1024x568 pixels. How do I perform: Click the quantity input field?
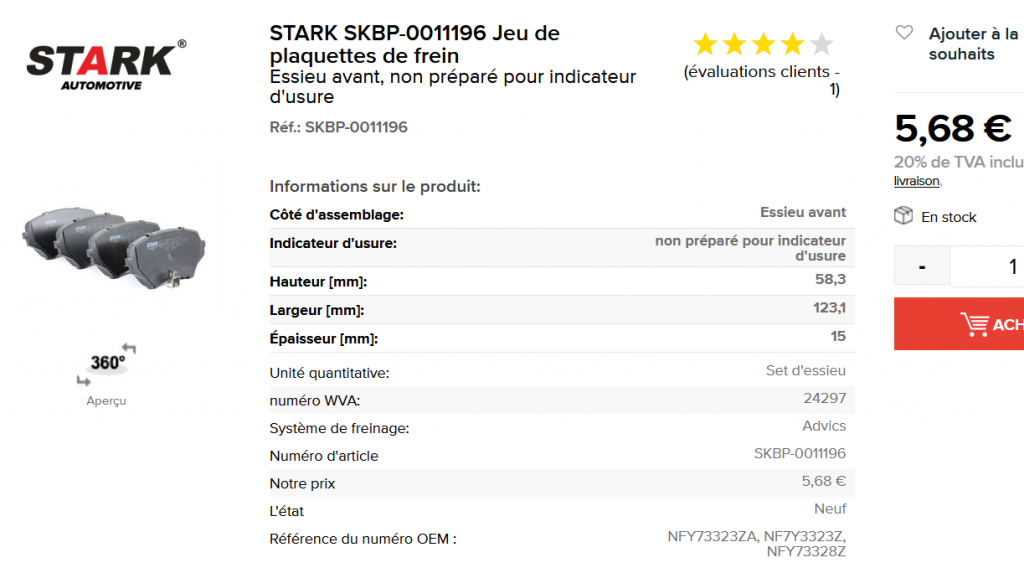coord(987,266)
